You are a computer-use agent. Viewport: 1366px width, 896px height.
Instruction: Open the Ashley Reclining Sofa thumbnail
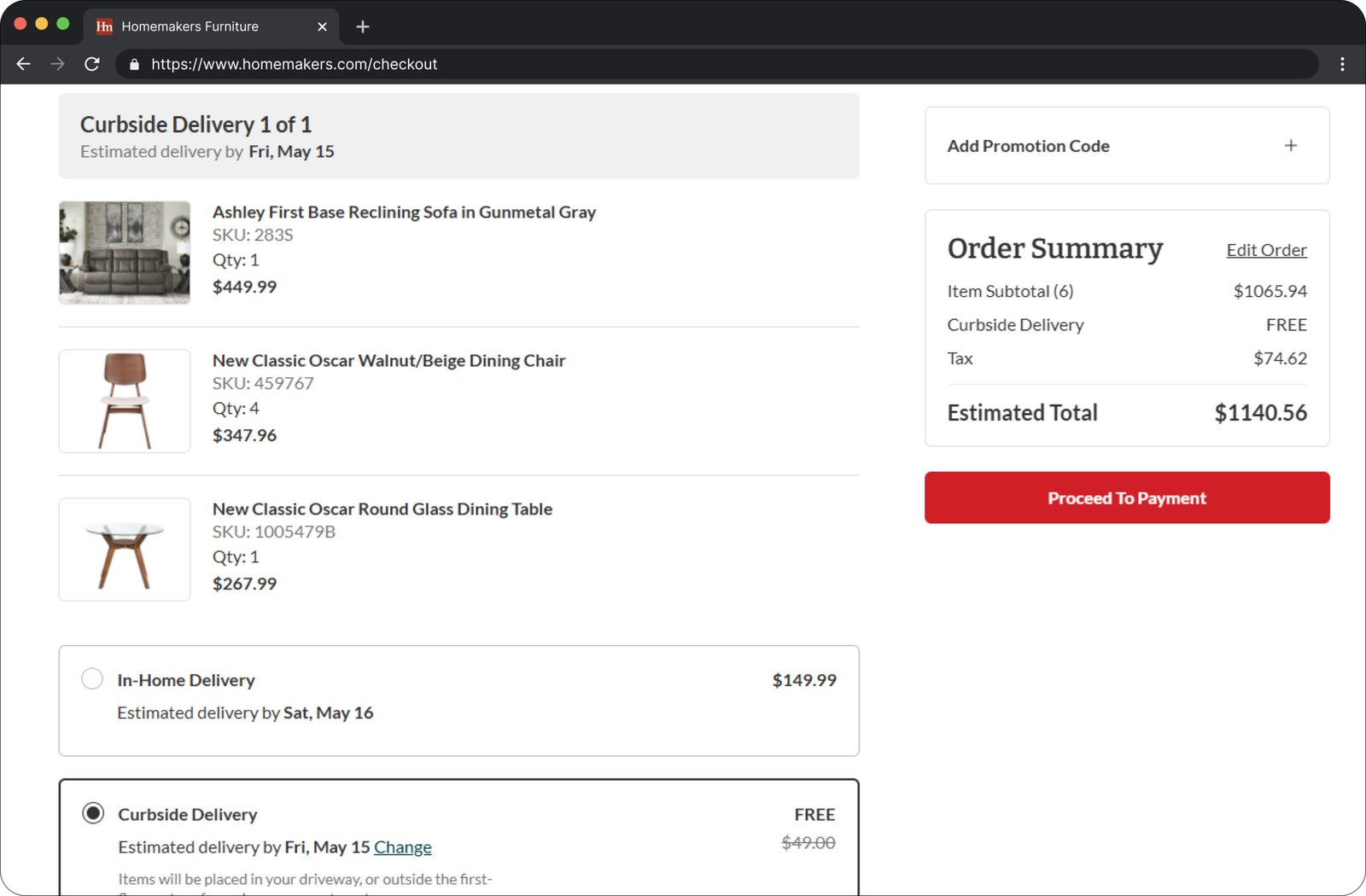tap(125, 253)
